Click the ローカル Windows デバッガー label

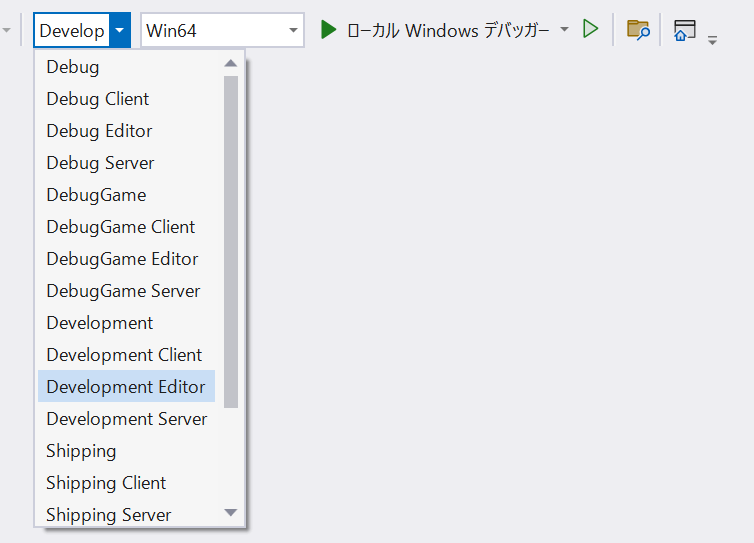(x=448, y=30)
